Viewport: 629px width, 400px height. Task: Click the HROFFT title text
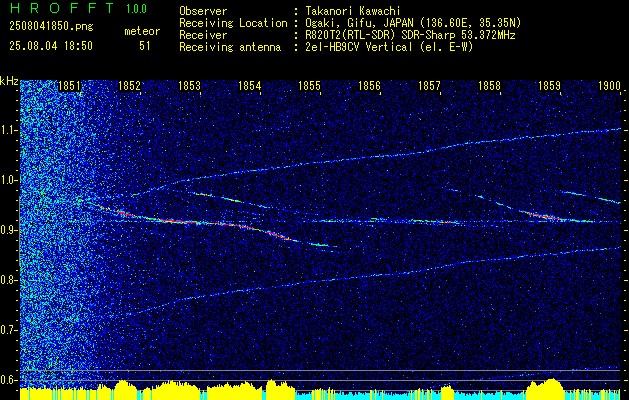click(62, 8)
